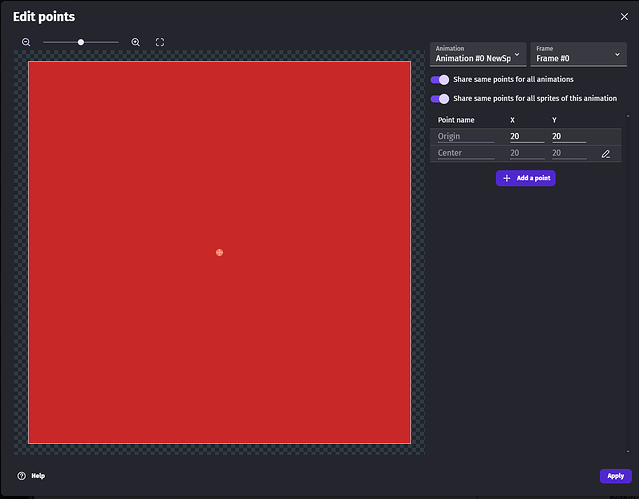Close the Edit points dialog
Viewport: 639px width, 499px height.
pos(624,17)
